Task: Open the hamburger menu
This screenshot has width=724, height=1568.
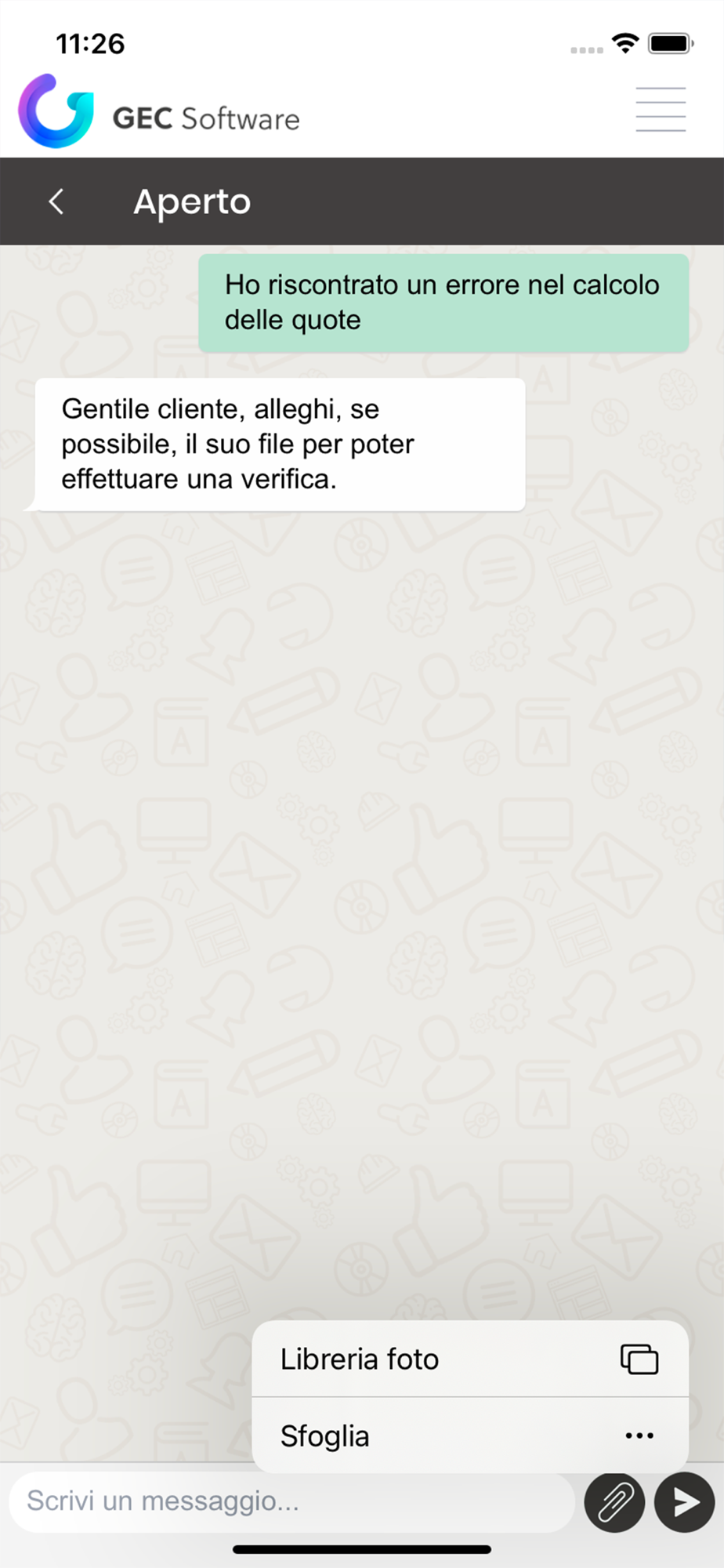Action: 661,110
